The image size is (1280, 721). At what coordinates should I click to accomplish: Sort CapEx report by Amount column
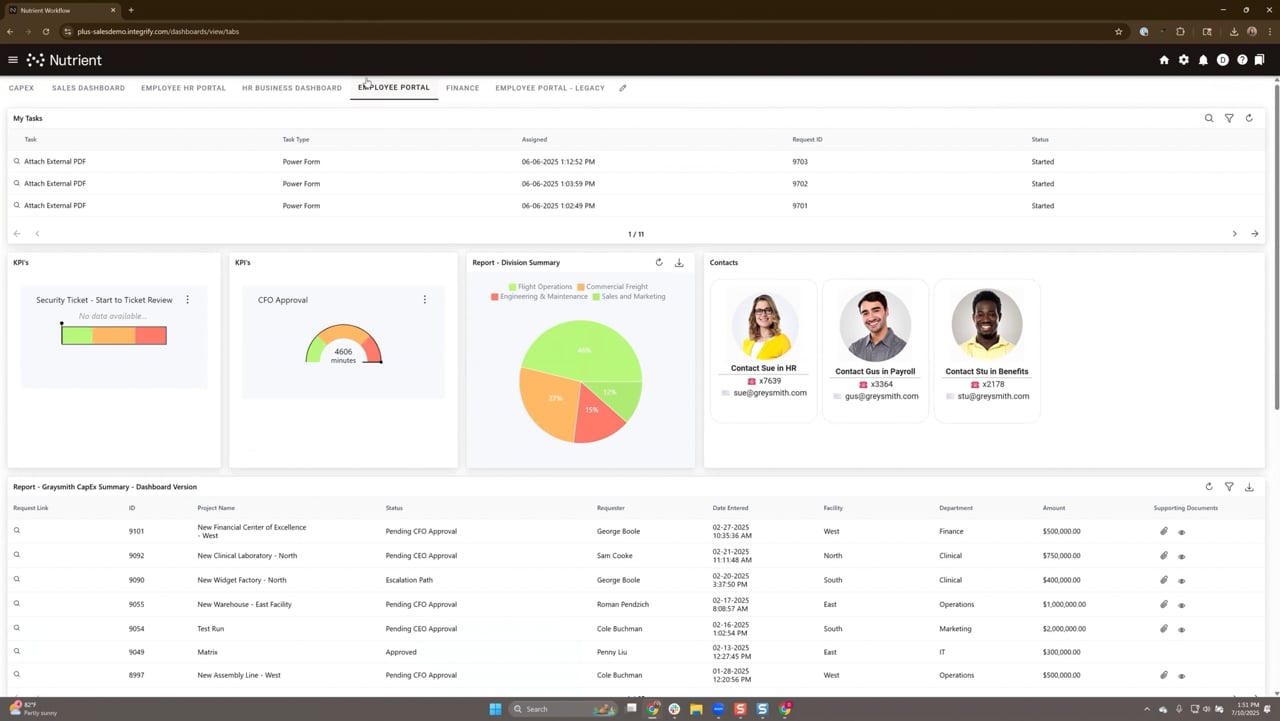1054,508
